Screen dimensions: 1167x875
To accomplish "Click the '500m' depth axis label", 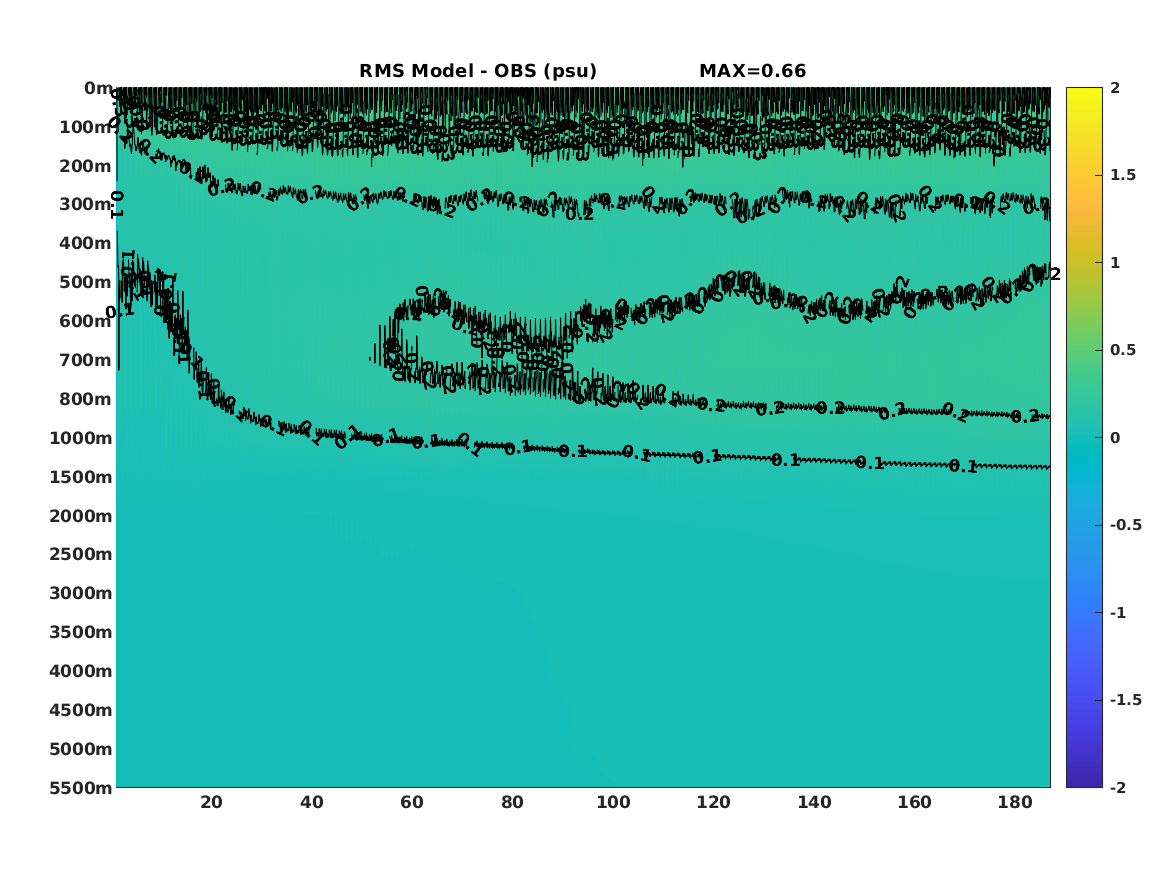I will (x=86, y=283).
